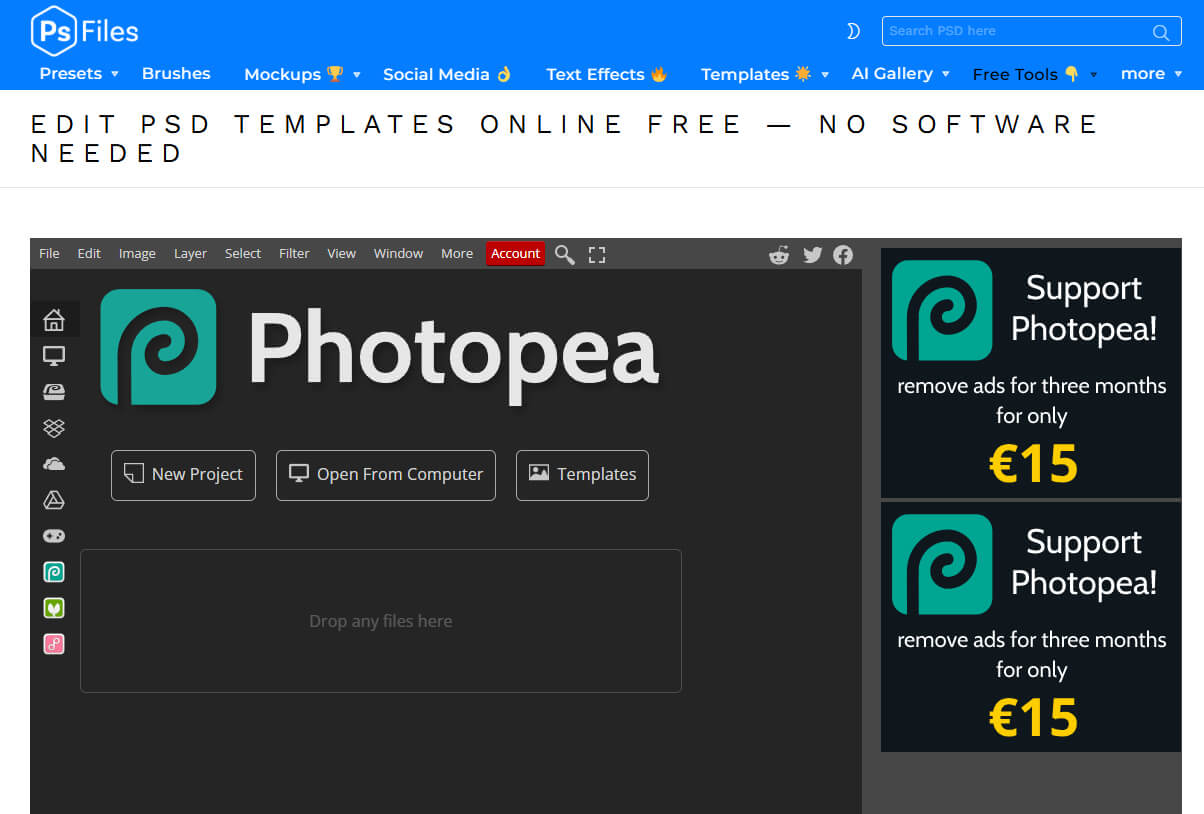Open the Dropbox storage icon in sidebar

click(54, 428)
